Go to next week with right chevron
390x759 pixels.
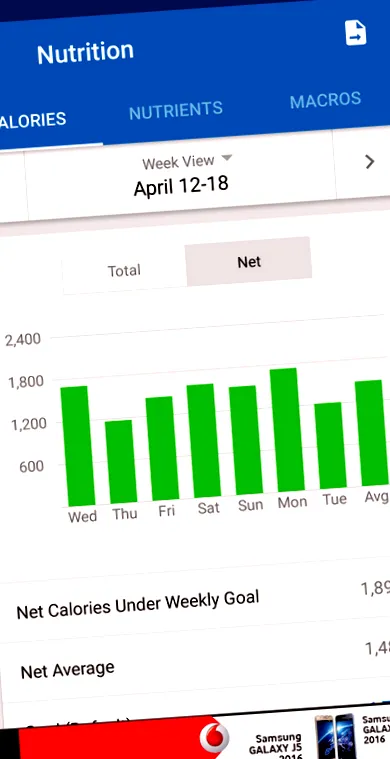[x=370, y=162]
